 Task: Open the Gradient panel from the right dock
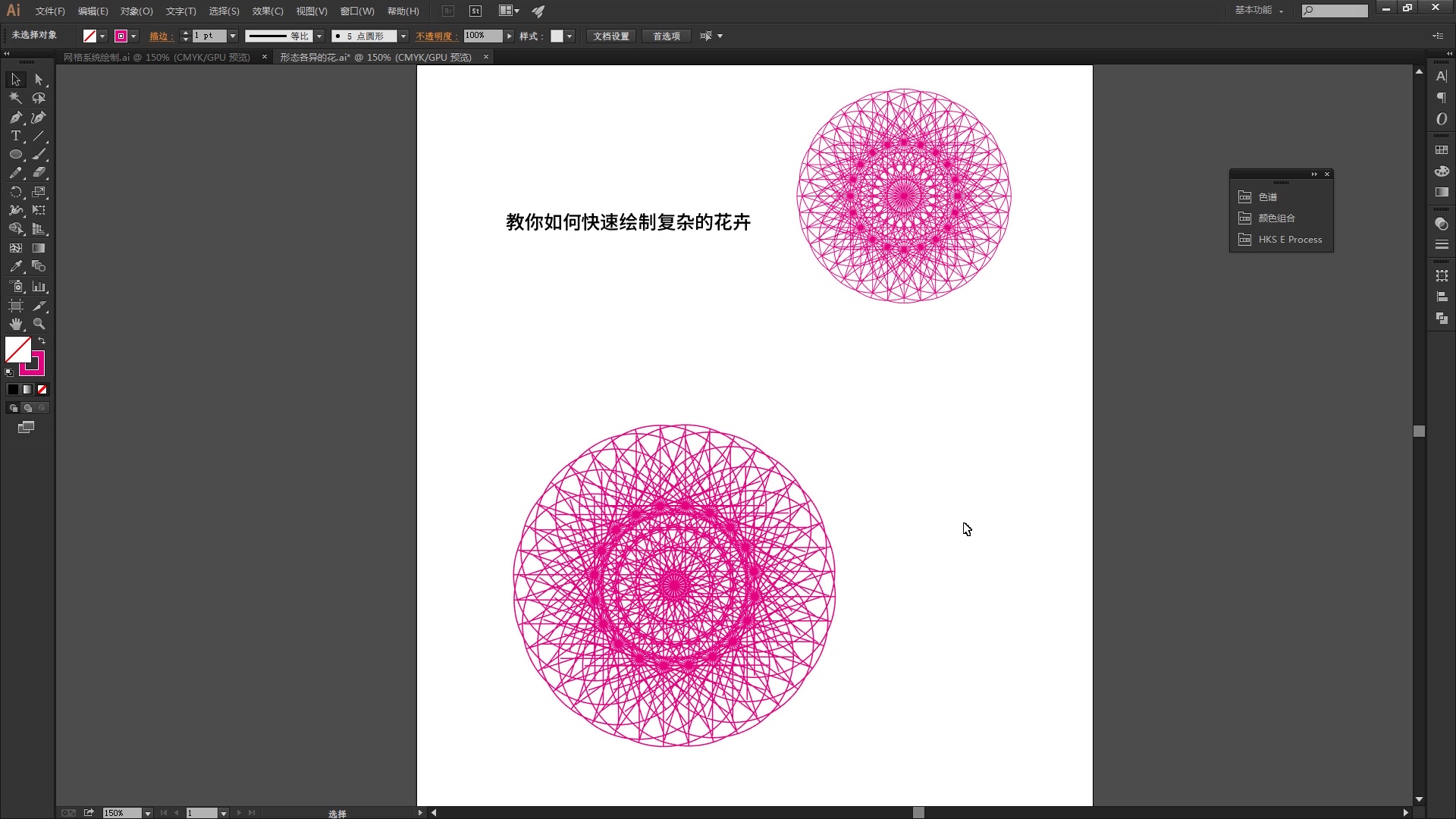[1441, 192]
